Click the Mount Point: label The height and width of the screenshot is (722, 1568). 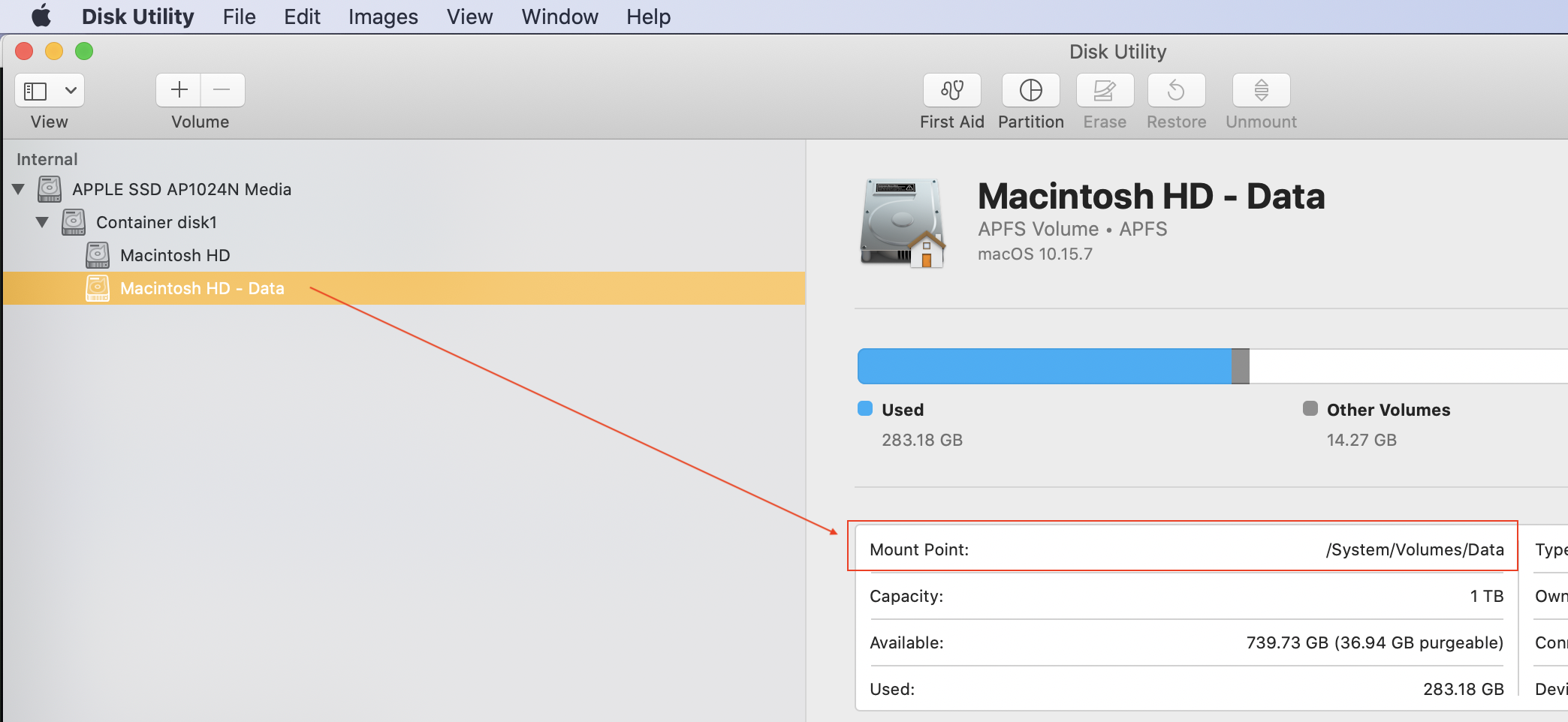click(919, 549)
